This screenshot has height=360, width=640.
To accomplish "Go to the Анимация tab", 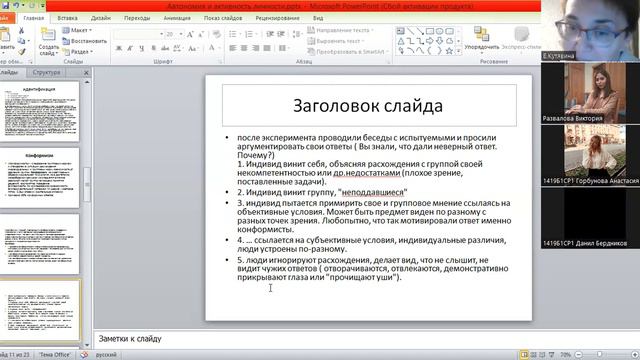I will coord(177,18).
